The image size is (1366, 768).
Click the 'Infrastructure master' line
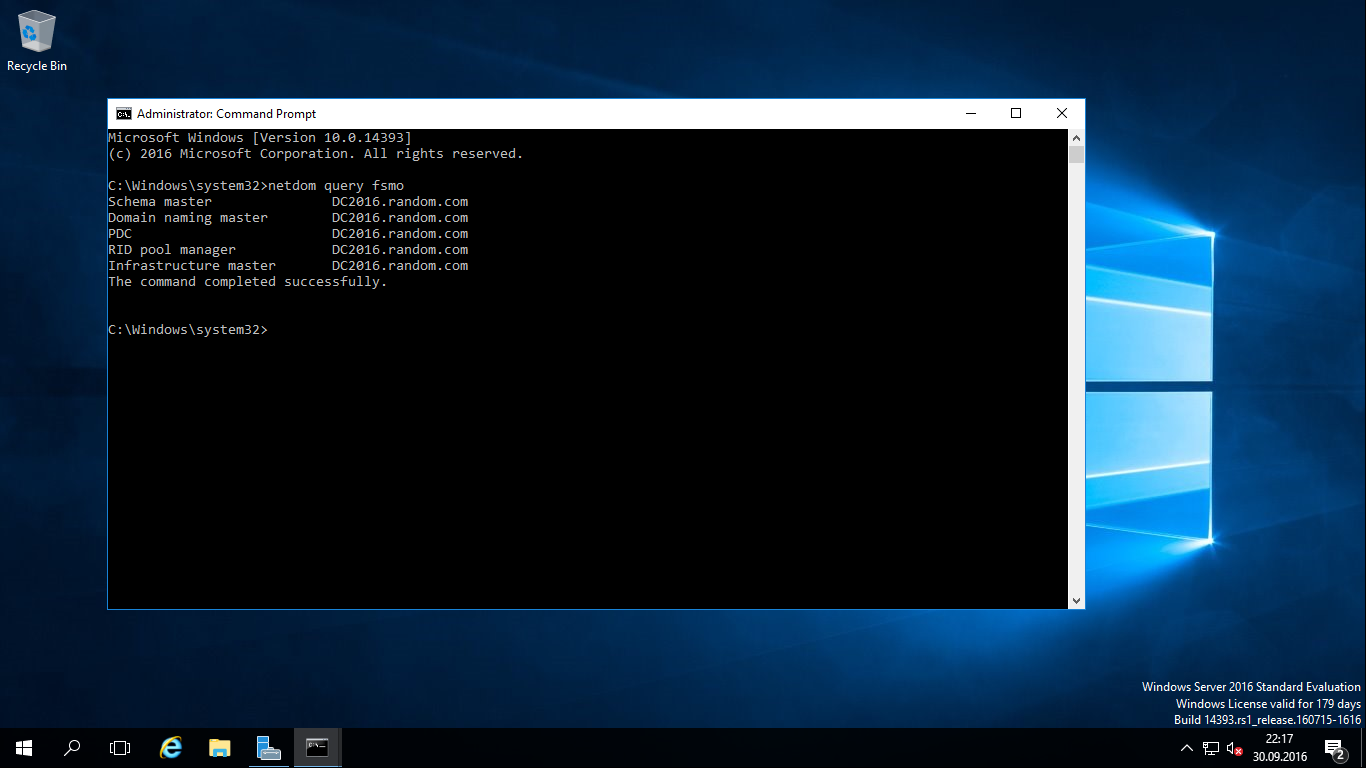[x=288, y=266]
